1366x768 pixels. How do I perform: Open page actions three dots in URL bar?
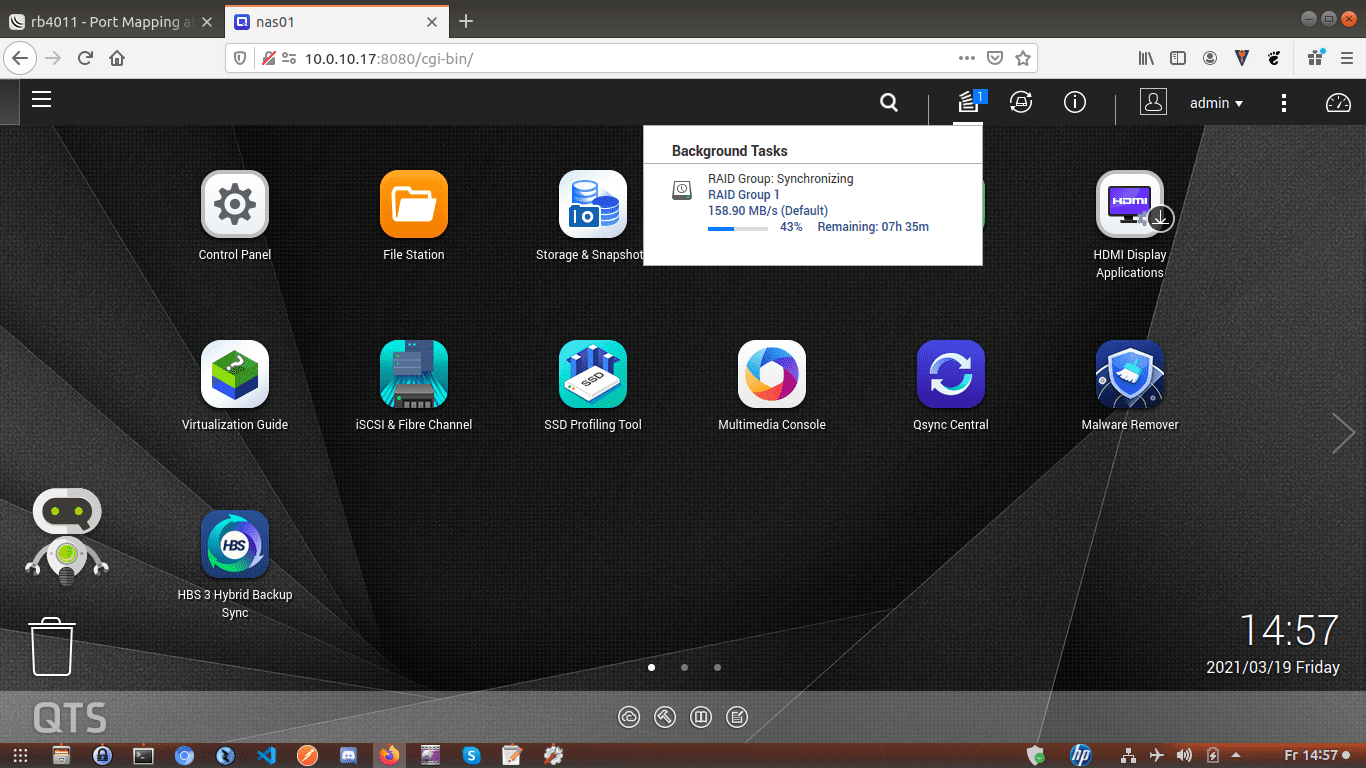point(967,58)
